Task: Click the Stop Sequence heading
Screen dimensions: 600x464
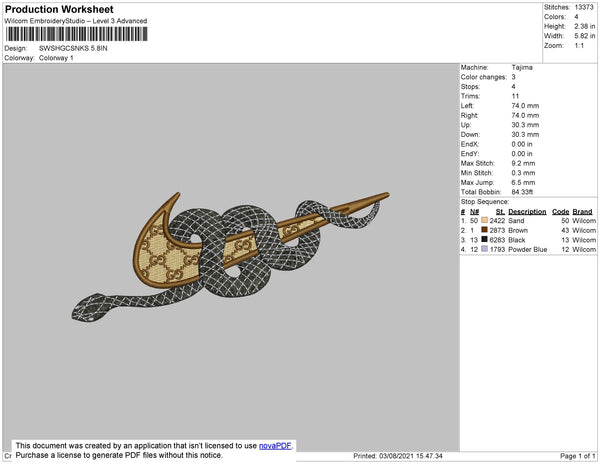Action: point(485,202)
